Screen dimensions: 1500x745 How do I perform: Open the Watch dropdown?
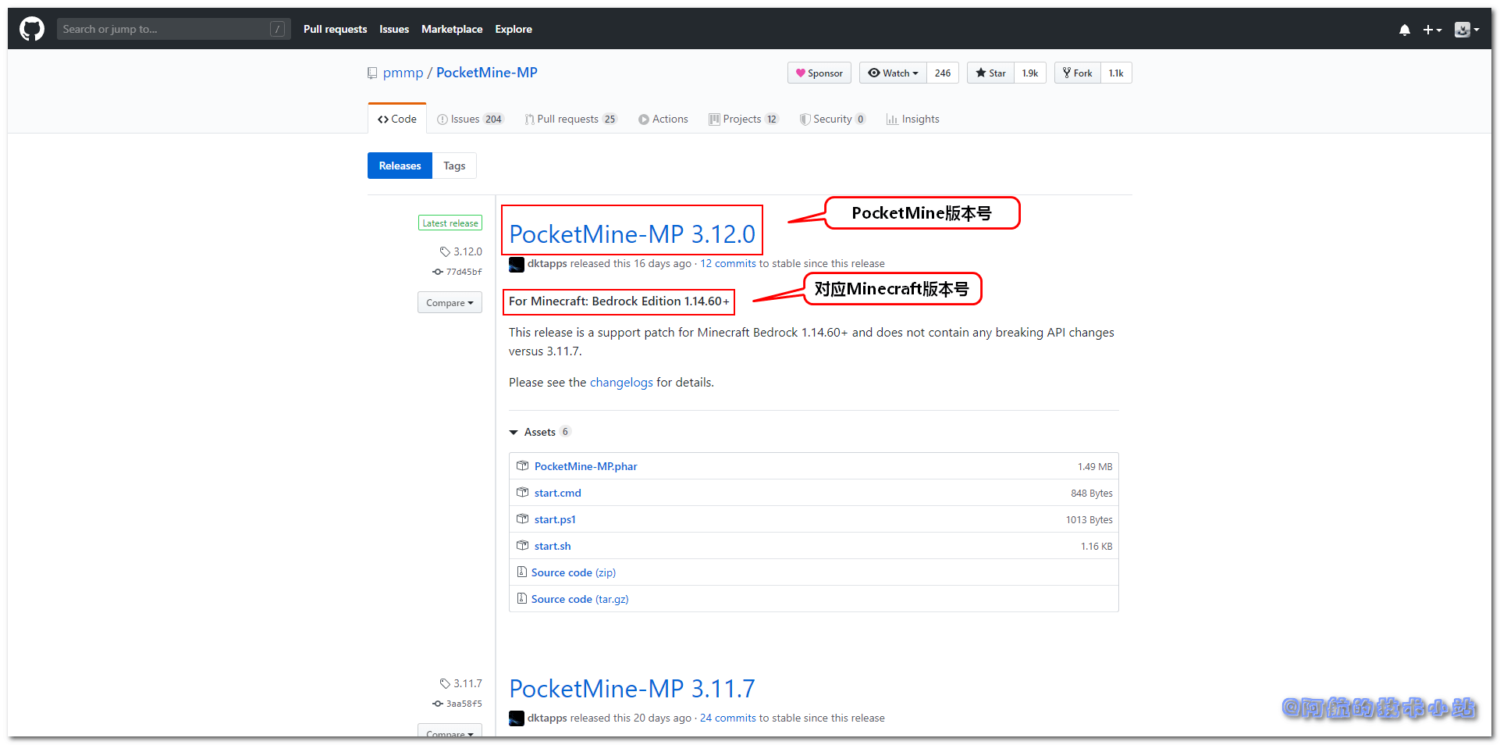[891, 72]
